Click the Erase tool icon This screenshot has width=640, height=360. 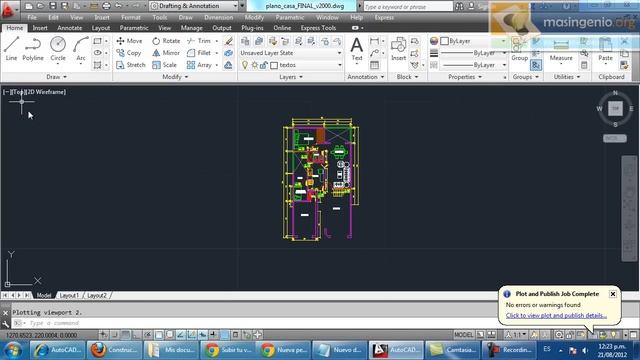pyautogui.click(x=229, y=41)
